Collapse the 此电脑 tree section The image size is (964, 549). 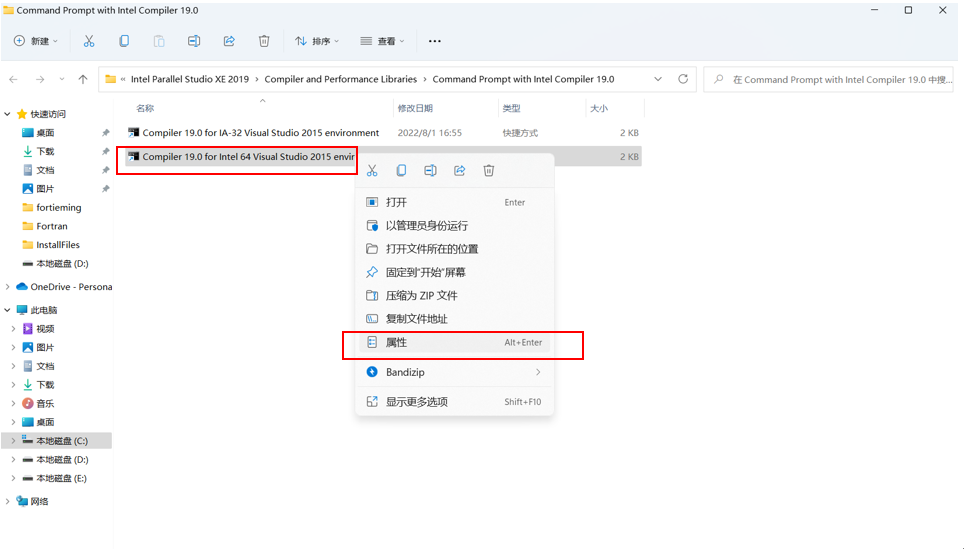pos(7,310)
